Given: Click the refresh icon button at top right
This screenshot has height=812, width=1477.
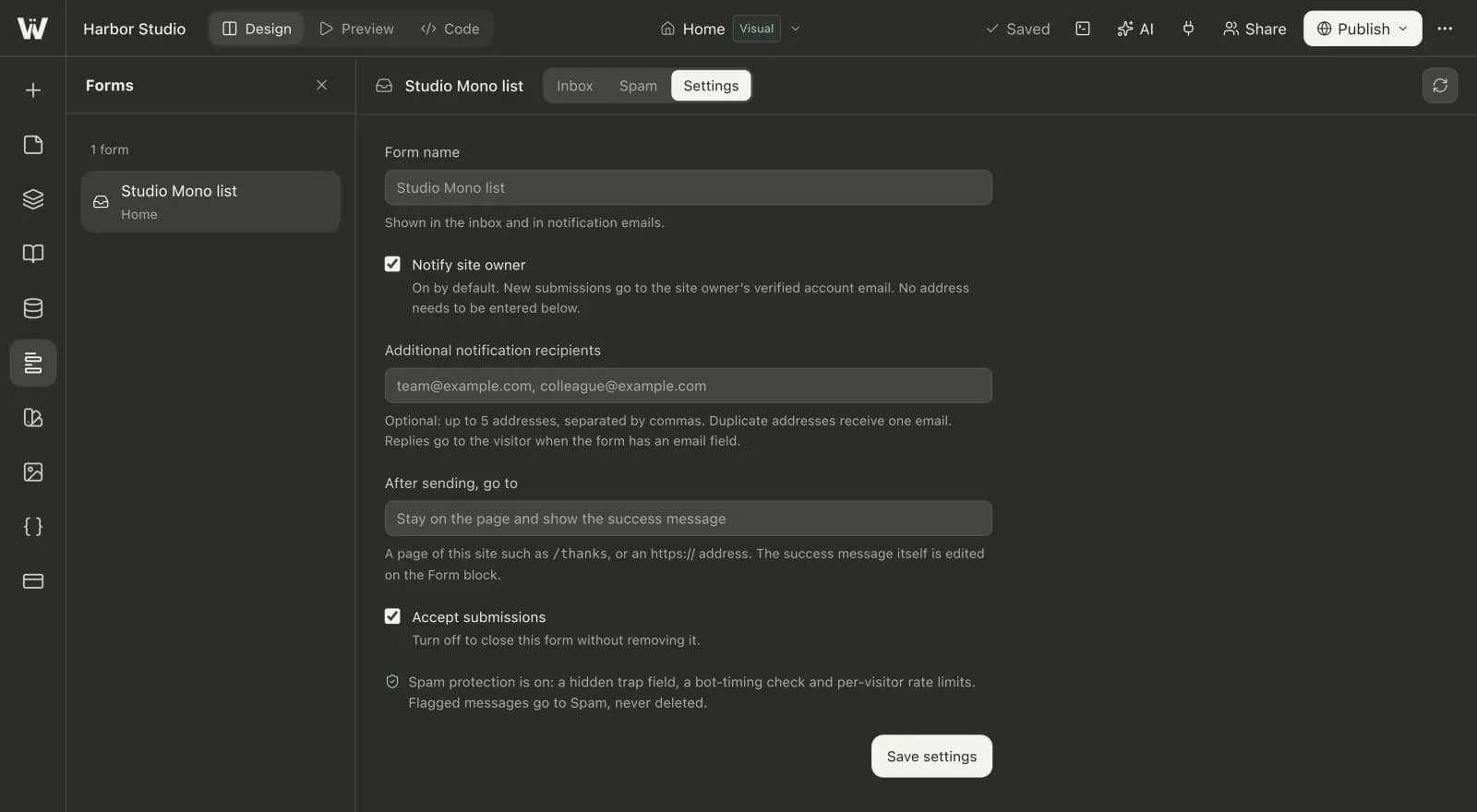Looking at the screenshot, I should 1440,86.
